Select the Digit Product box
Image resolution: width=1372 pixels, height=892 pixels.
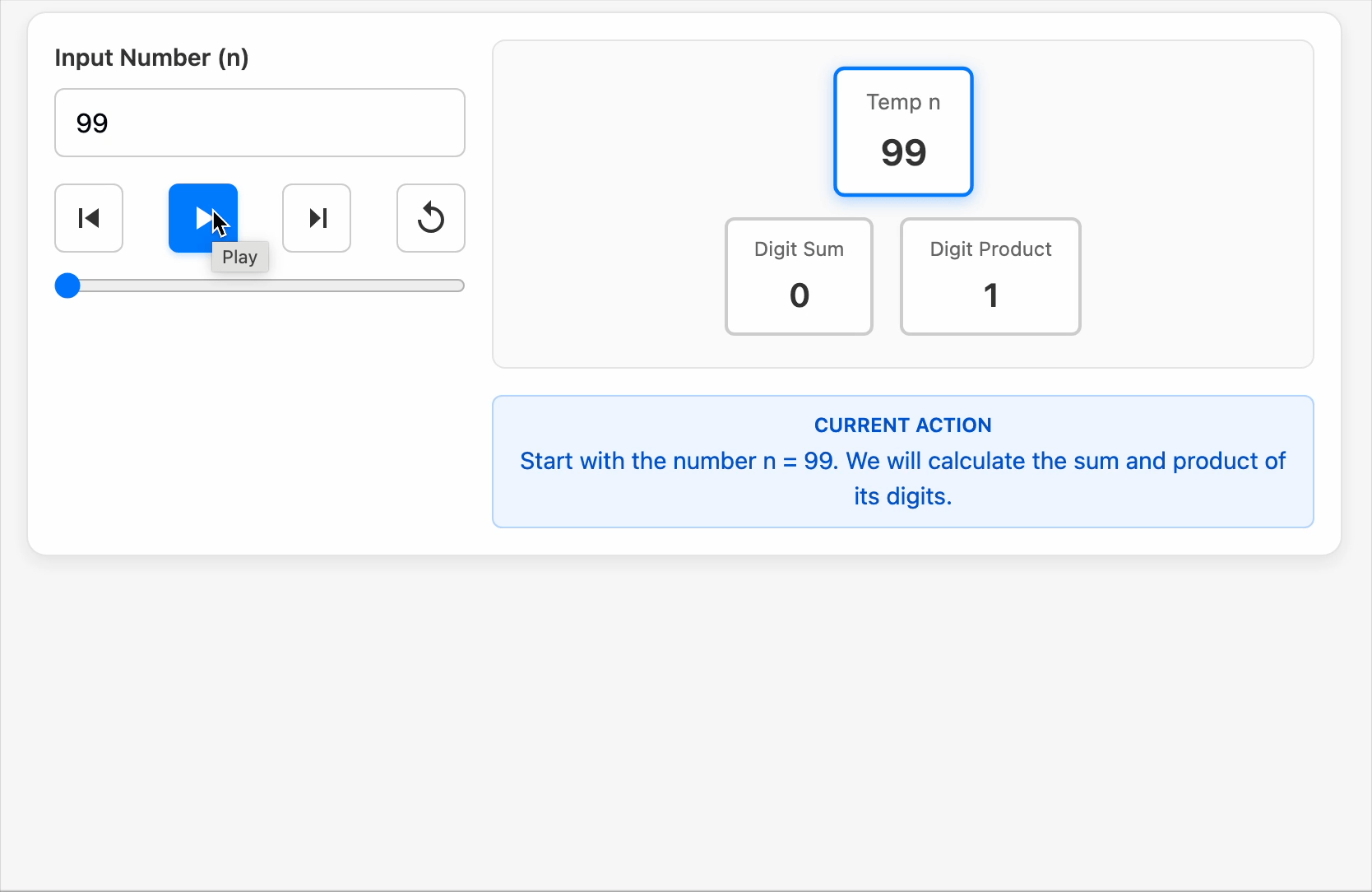(990, 276)
